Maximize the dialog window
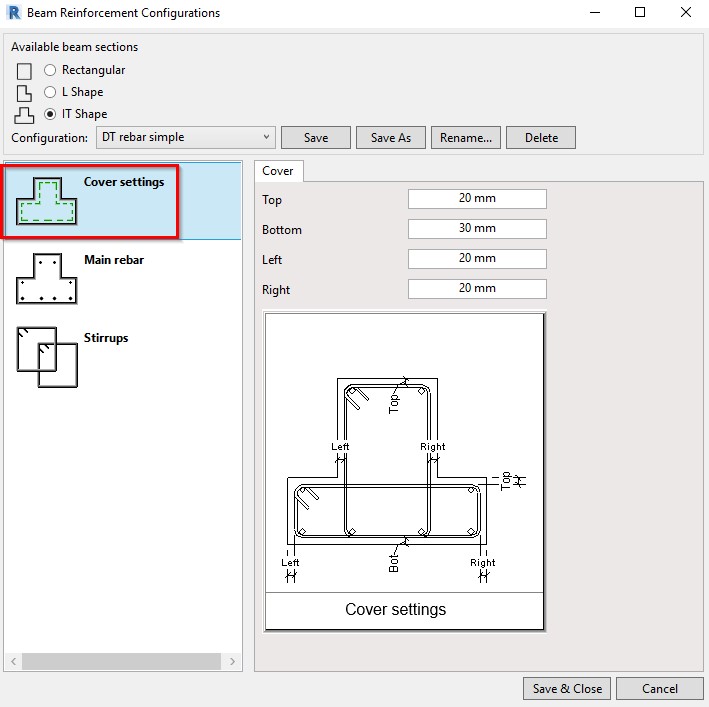709x707 pixels. click(x=640, y=13)
